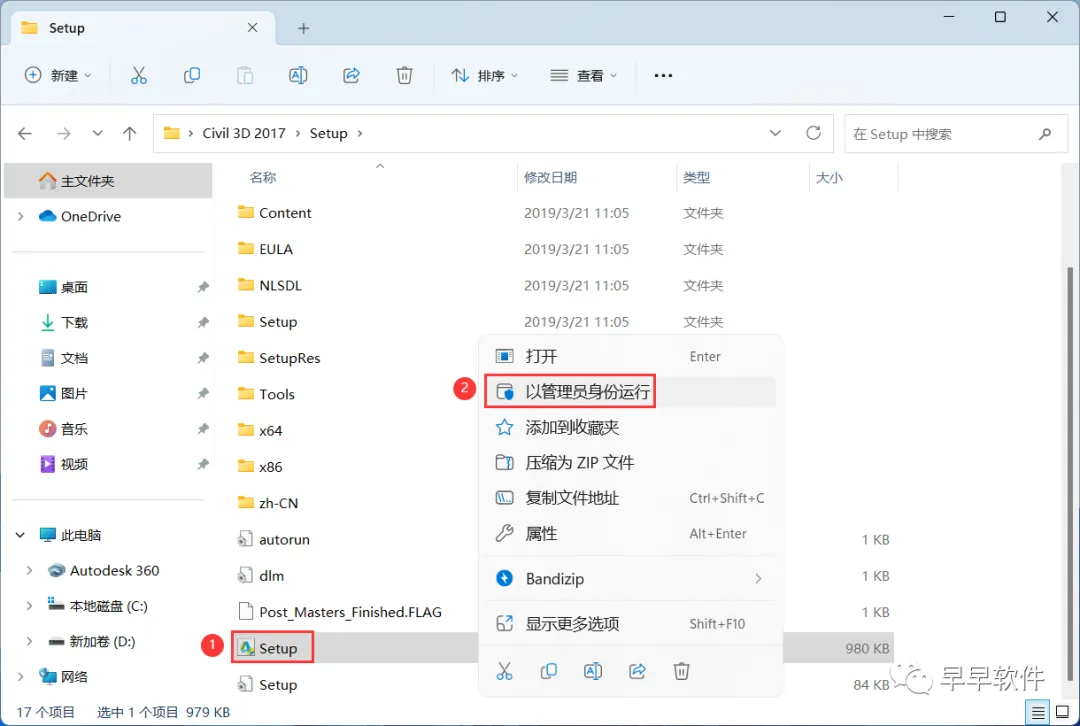Viewport: 1080px width, 726px height.
Task: Select the Setup window tab
Action: click(x=143, y=28)
